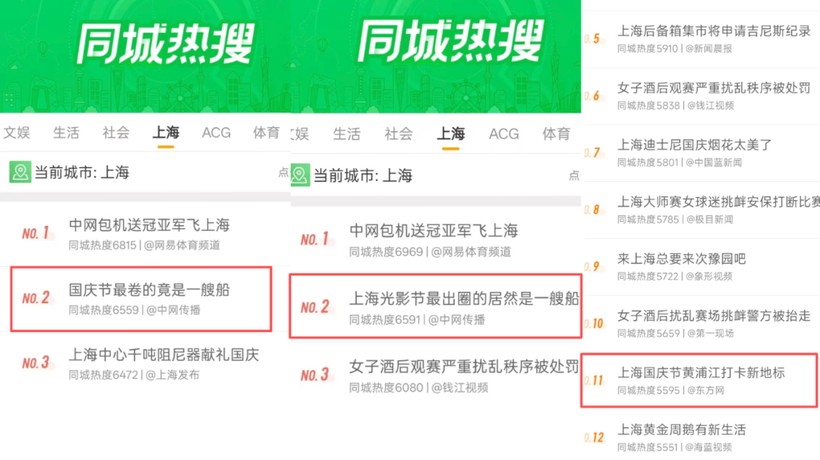Tap the location pin icon in middle screenshot
820x460 pixels.
[x=300, y=175]
